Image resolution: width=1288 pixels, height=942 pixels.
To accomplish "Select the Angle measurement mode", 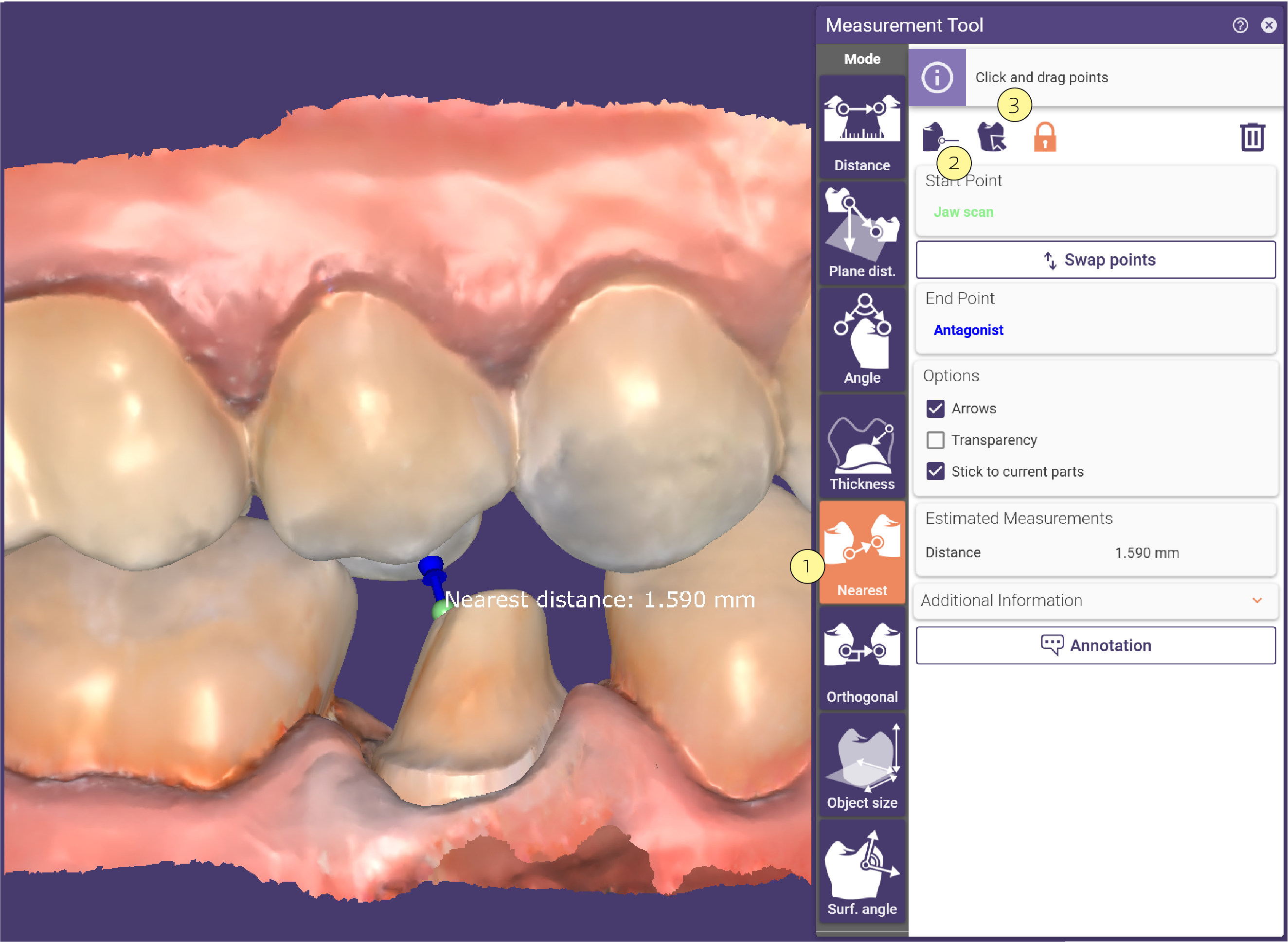I will click(861, 339).
